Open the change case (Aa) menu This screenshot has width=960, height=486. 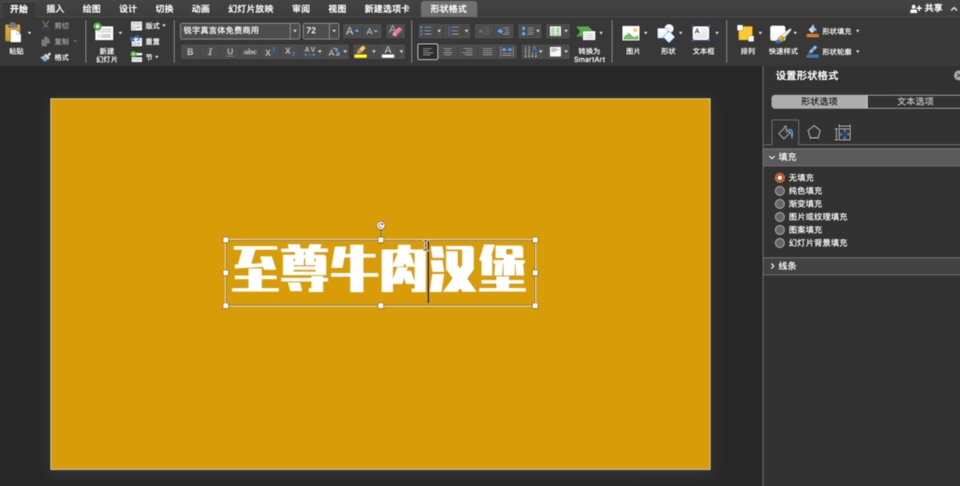click(336, 52)
